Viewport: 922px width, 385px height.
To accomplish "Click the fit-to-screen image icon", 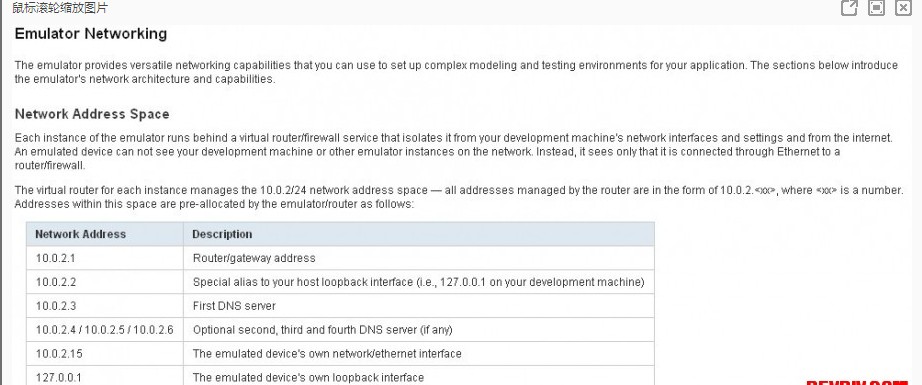I will [x=877, y=8].
